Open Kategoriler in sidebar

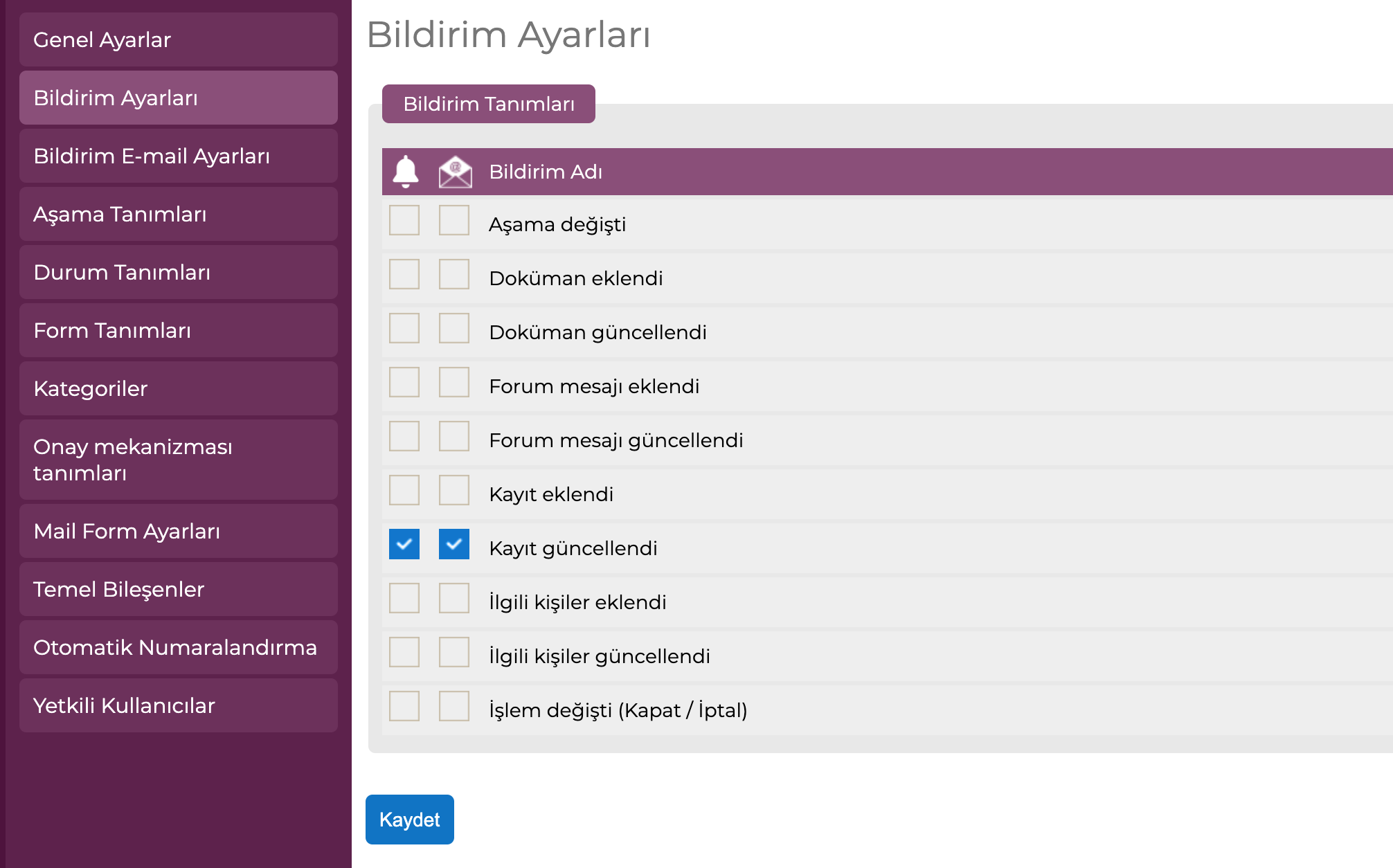pos(179,388)
